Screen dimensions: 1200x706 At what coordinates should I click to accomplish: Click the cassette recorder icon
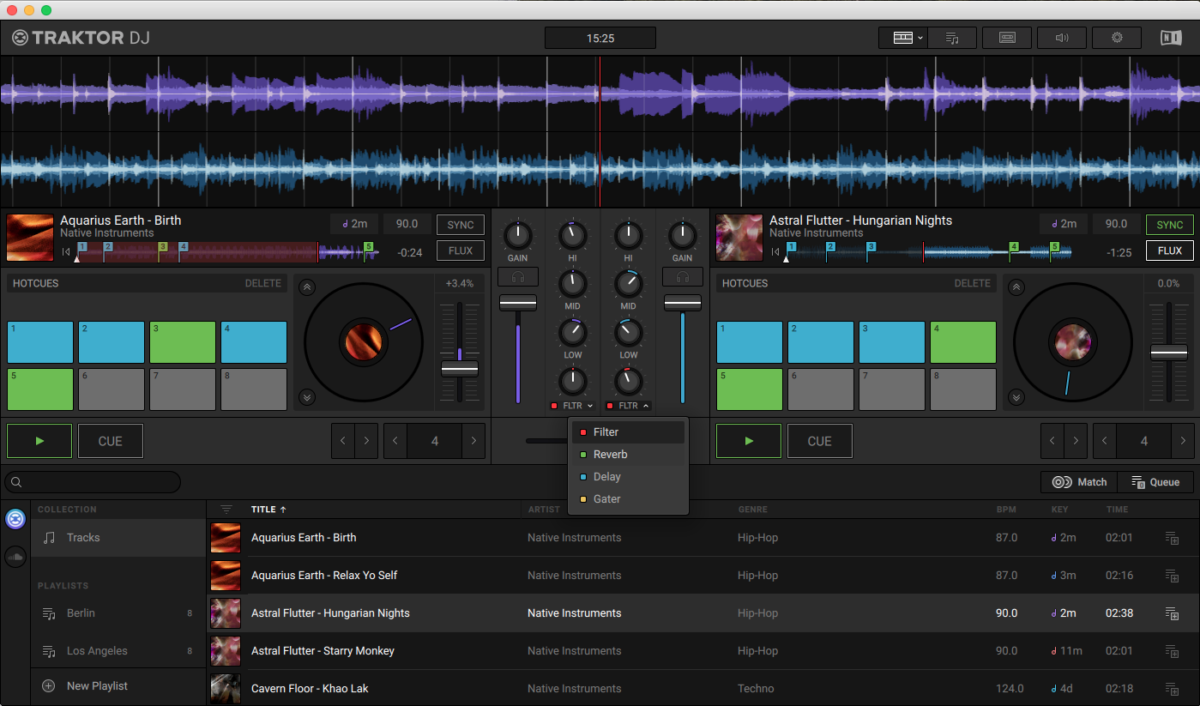(1007, 38)
